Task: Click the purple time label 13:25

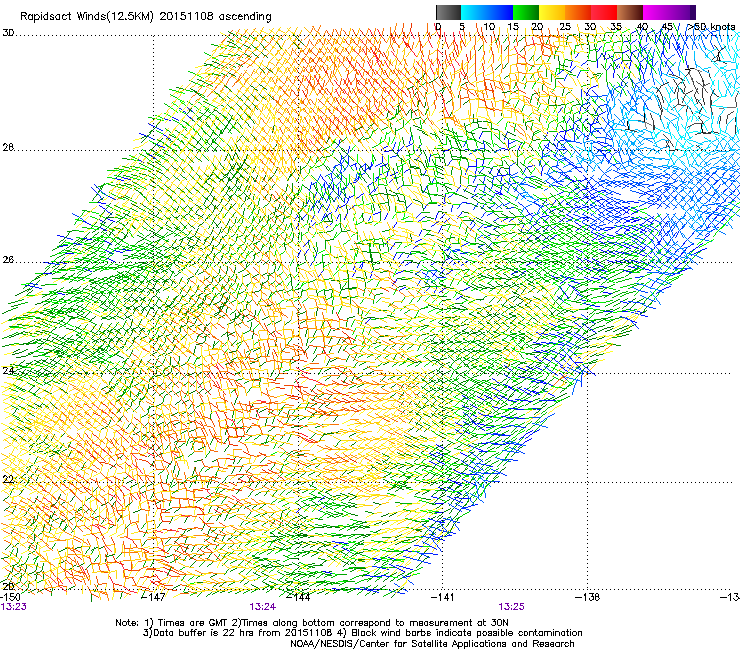Action: (512, 607)
